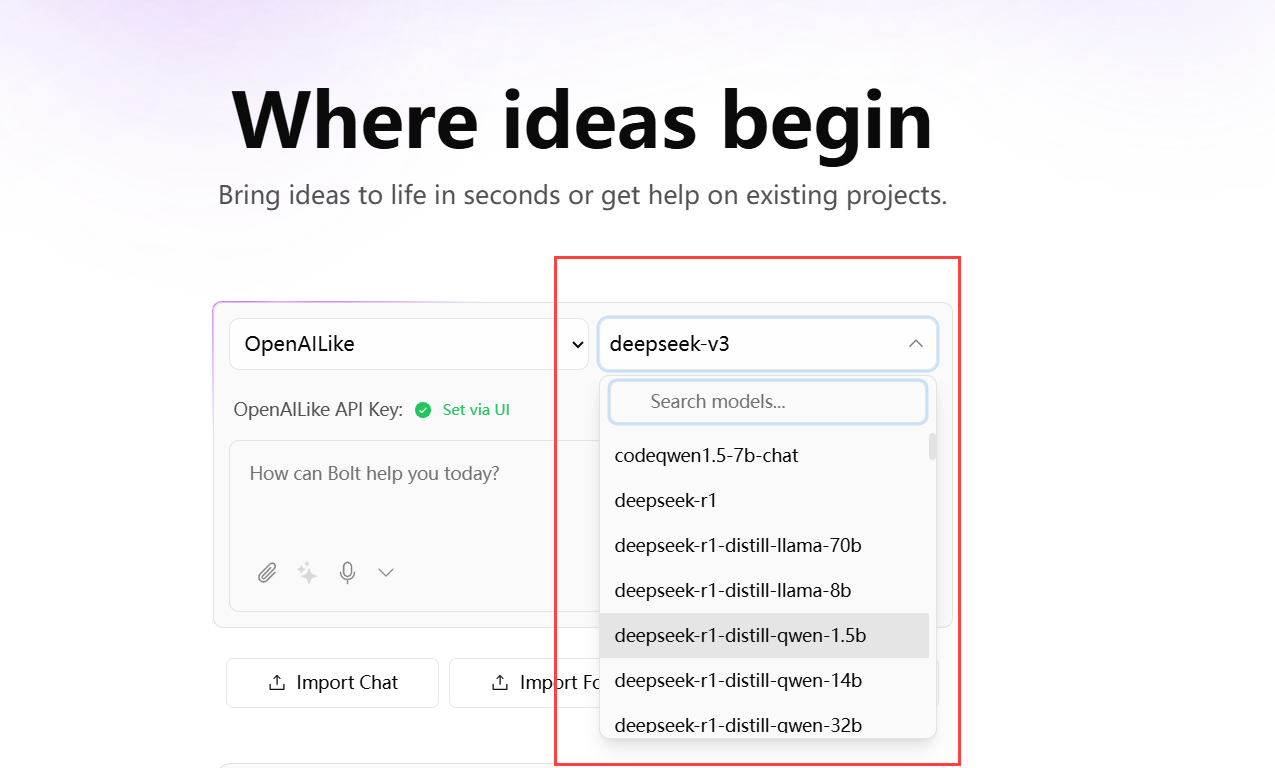Click the paperclip attach file icon
The width and height of the screenshot is (1275, 768).
[267, 573]
